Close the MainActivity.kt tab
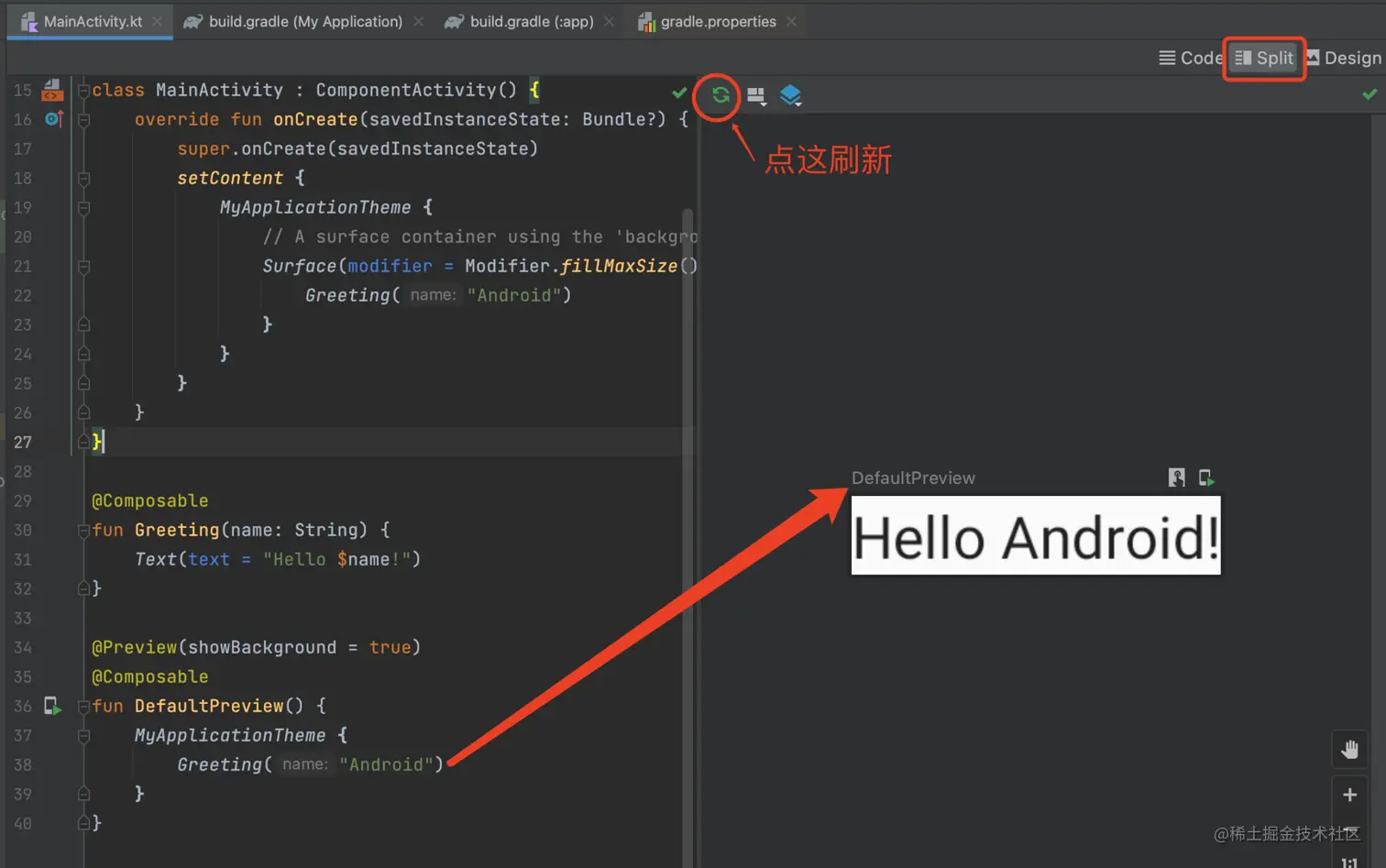This screenshot has width=1386, height=868. [158, 21]
